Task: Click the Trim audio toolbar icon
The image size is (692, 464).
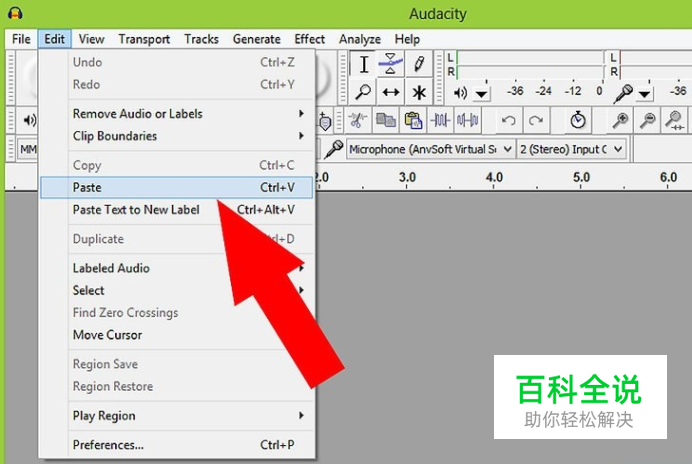Action: [440, 120]
